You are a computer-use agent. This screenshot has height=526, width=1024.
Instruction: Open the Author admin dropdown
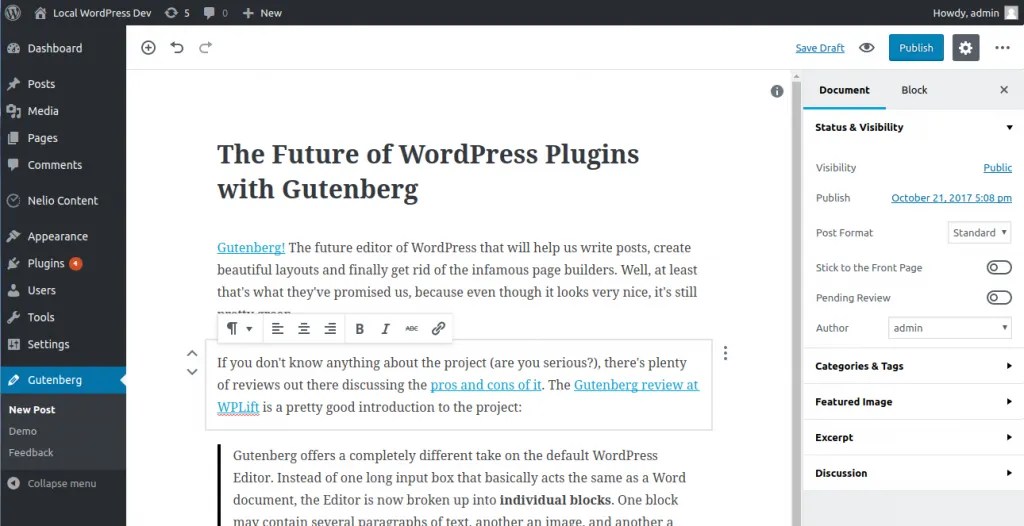pyautogui.click(x=950, y=328)
